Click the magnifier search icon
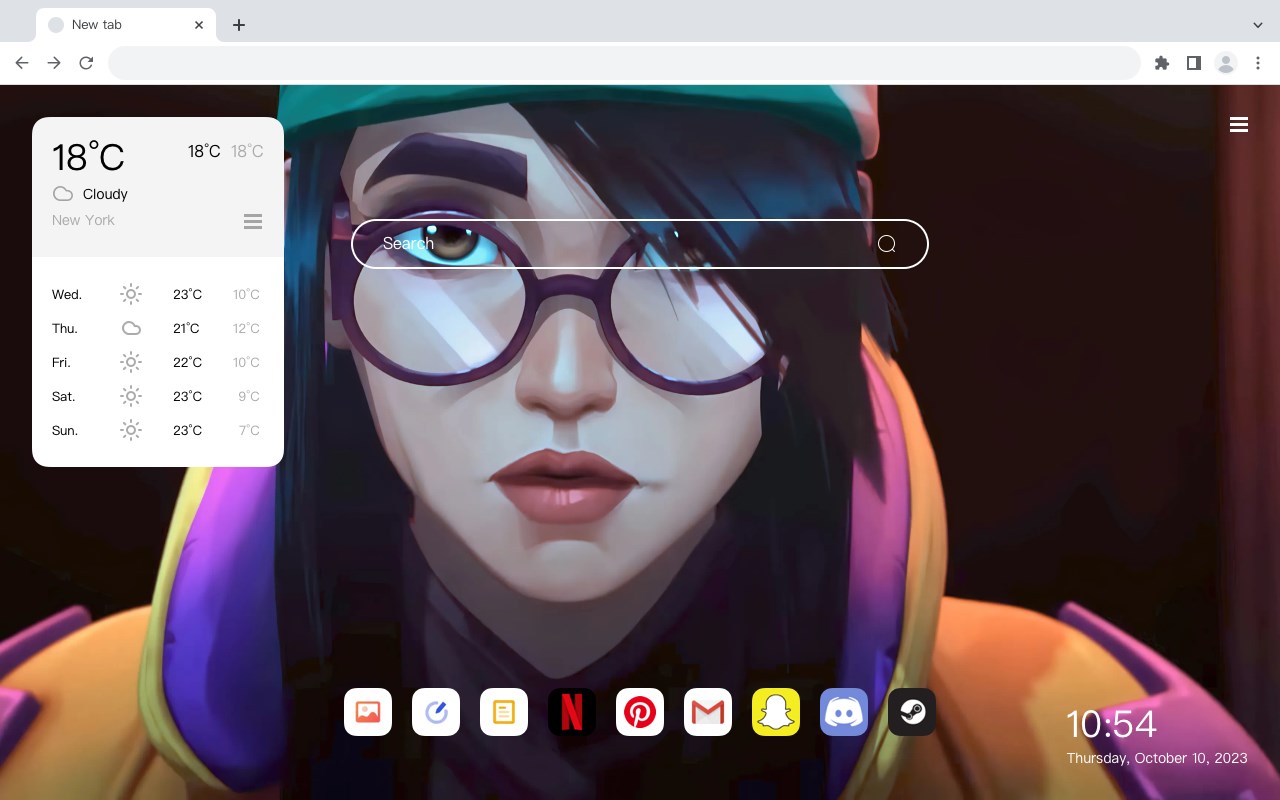1280x800 pixels. pos(887,244)
